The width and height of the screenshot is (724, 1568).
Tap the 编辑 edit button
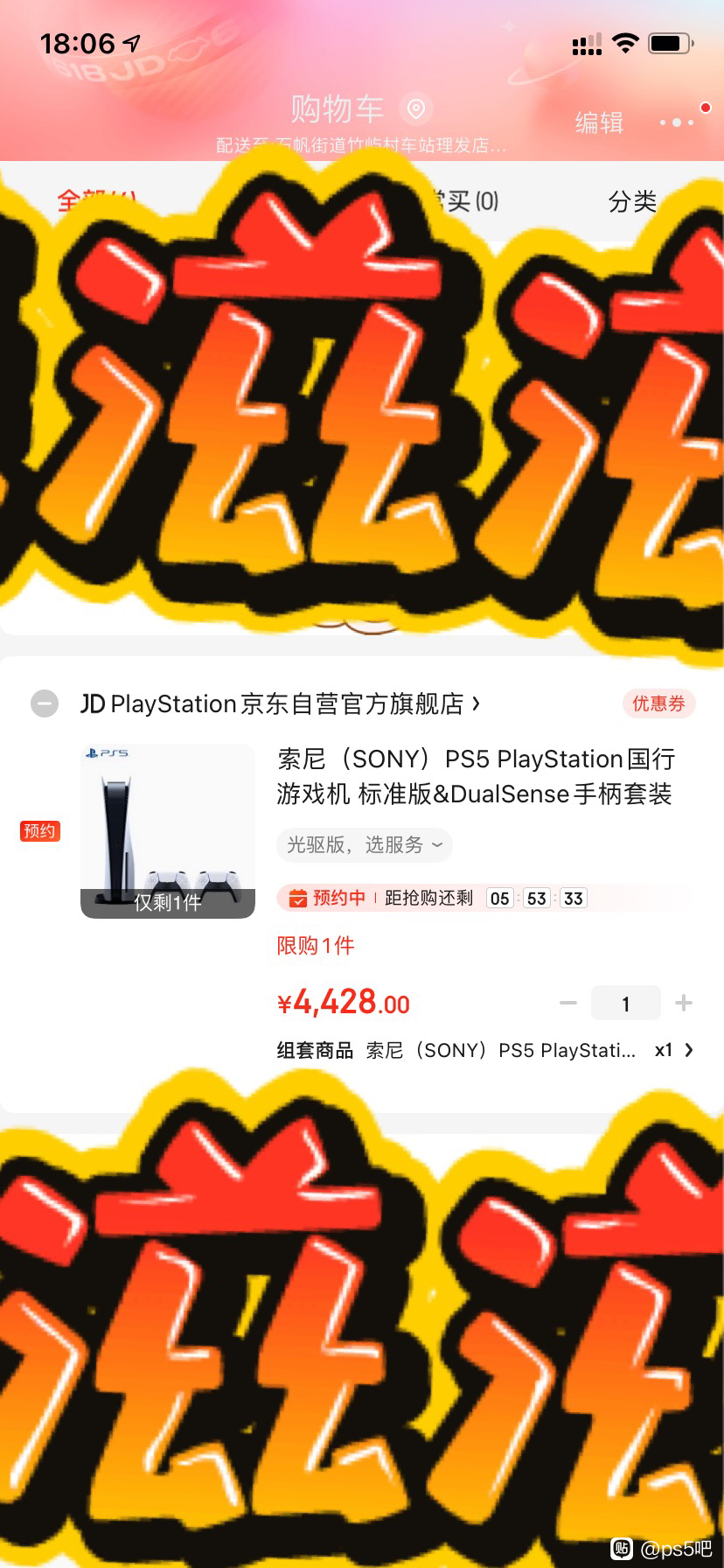[599, 122]
